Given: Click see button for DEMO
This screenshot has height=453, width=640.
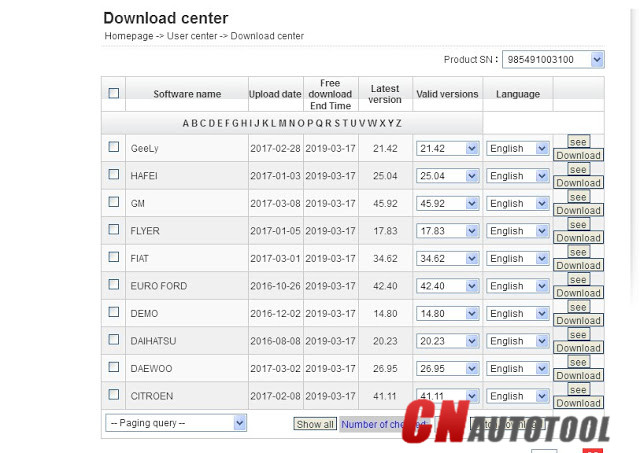Looking at the screenshot, I should tap(578, 307).
